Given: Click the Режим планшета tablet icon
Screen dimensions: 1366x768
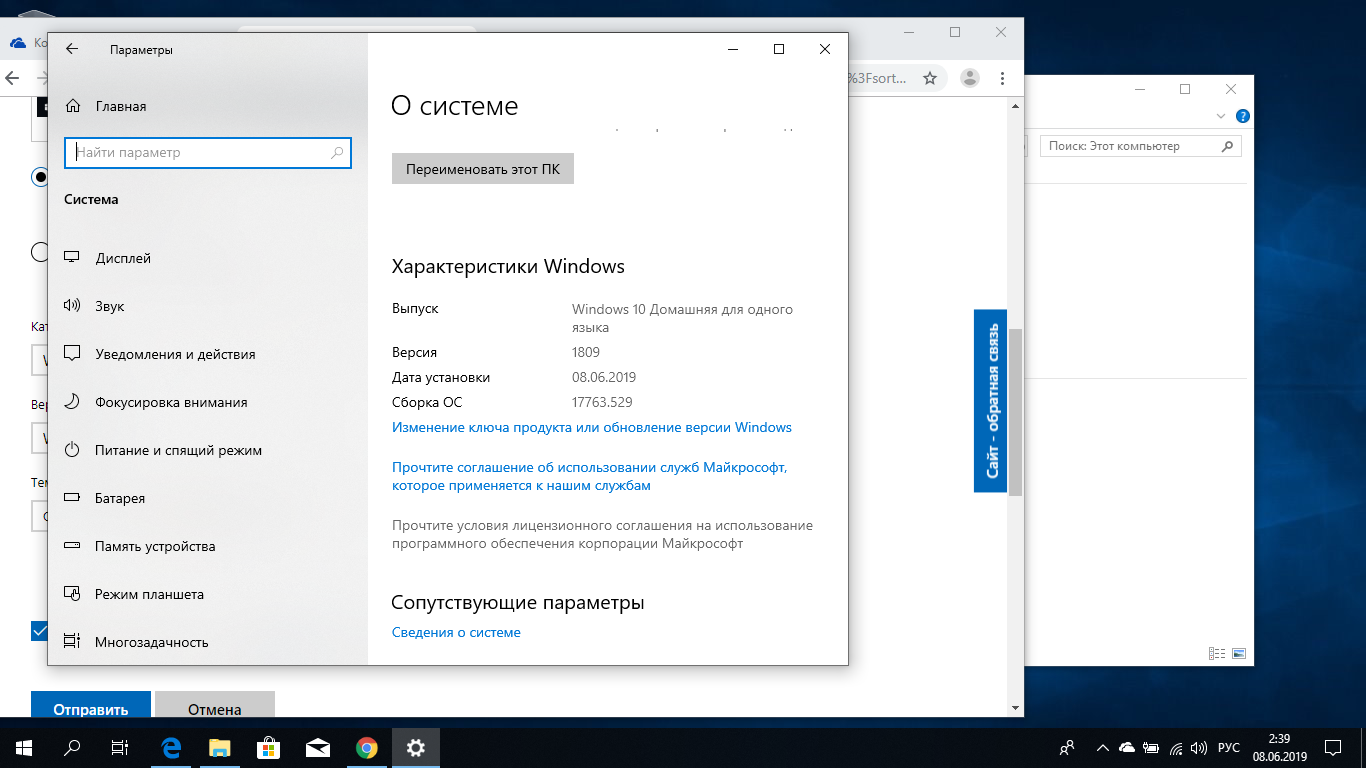Looking at the screenshot, I should click(72, 594).
